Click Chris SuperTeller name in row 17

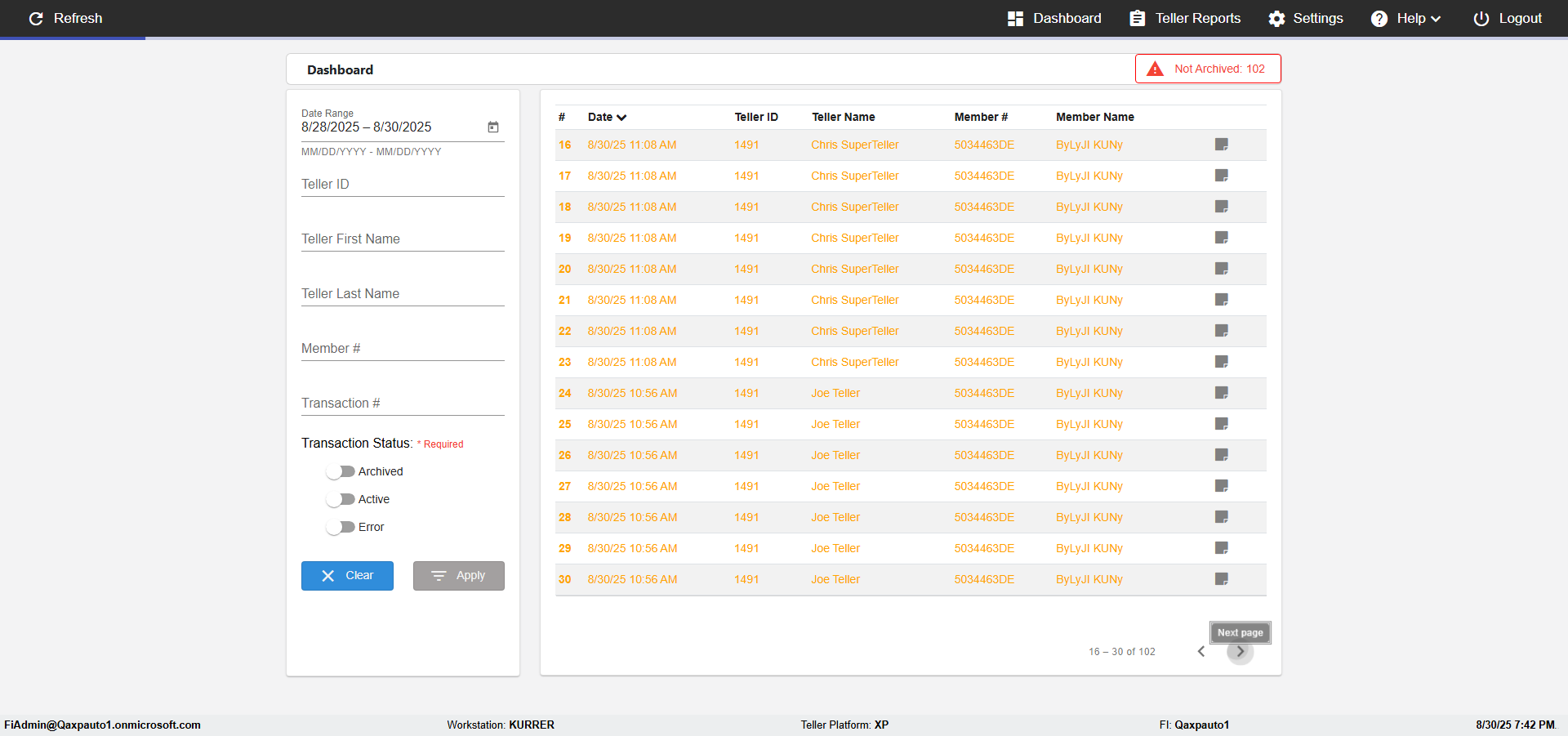pyautogui.click(x=855, y=176)
